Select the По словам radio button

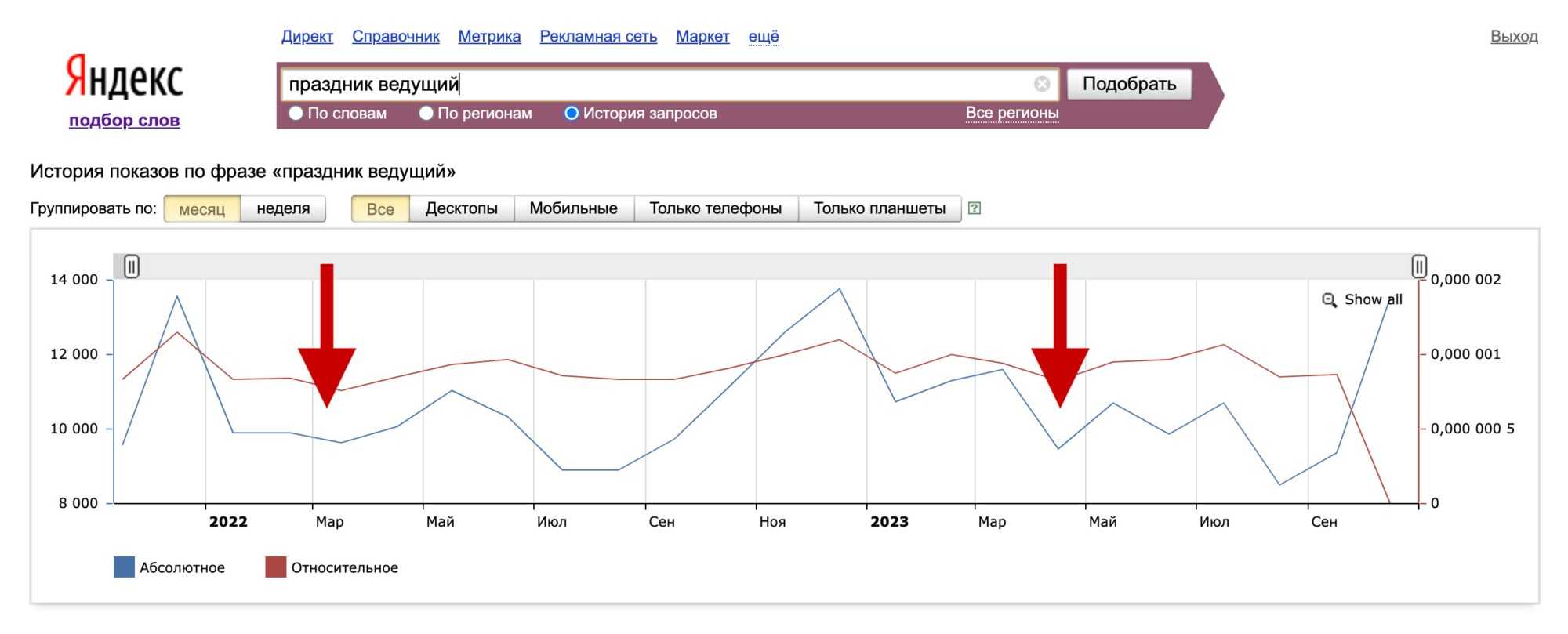296,114
